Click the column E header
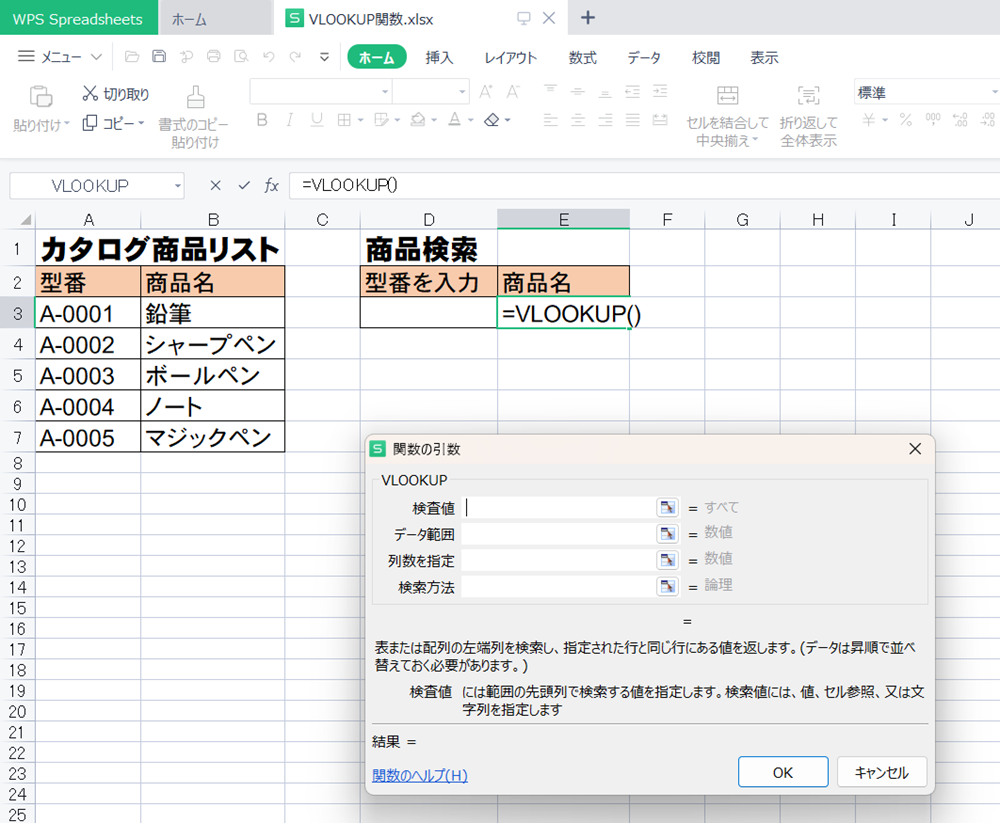The image size is (1000, 823). 563,220
